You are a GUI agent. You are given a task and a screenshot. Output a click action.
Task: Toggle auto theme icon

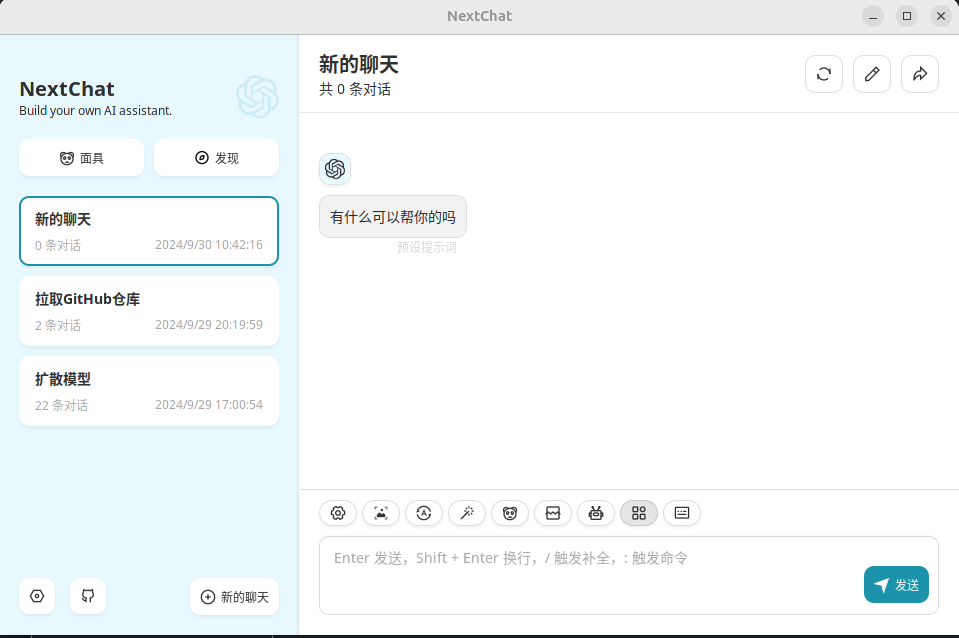pyautogui.click(x=424, y=513)
